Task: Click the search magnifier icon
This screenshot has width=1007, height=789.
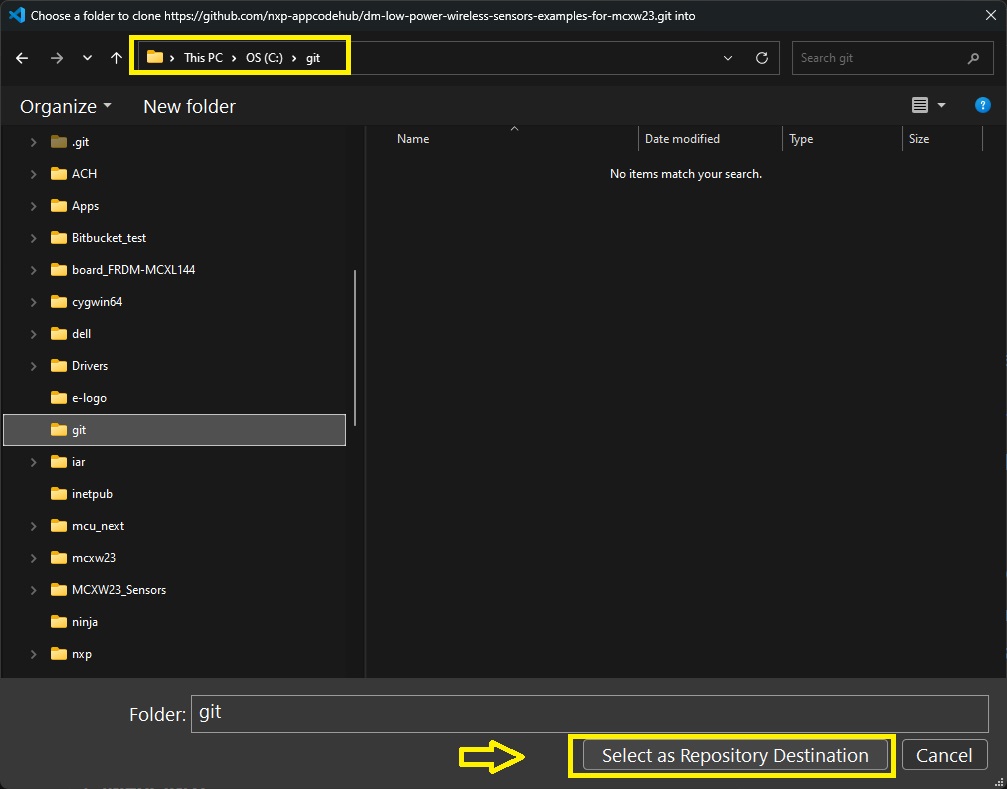Action: click(x=973, y=58)
